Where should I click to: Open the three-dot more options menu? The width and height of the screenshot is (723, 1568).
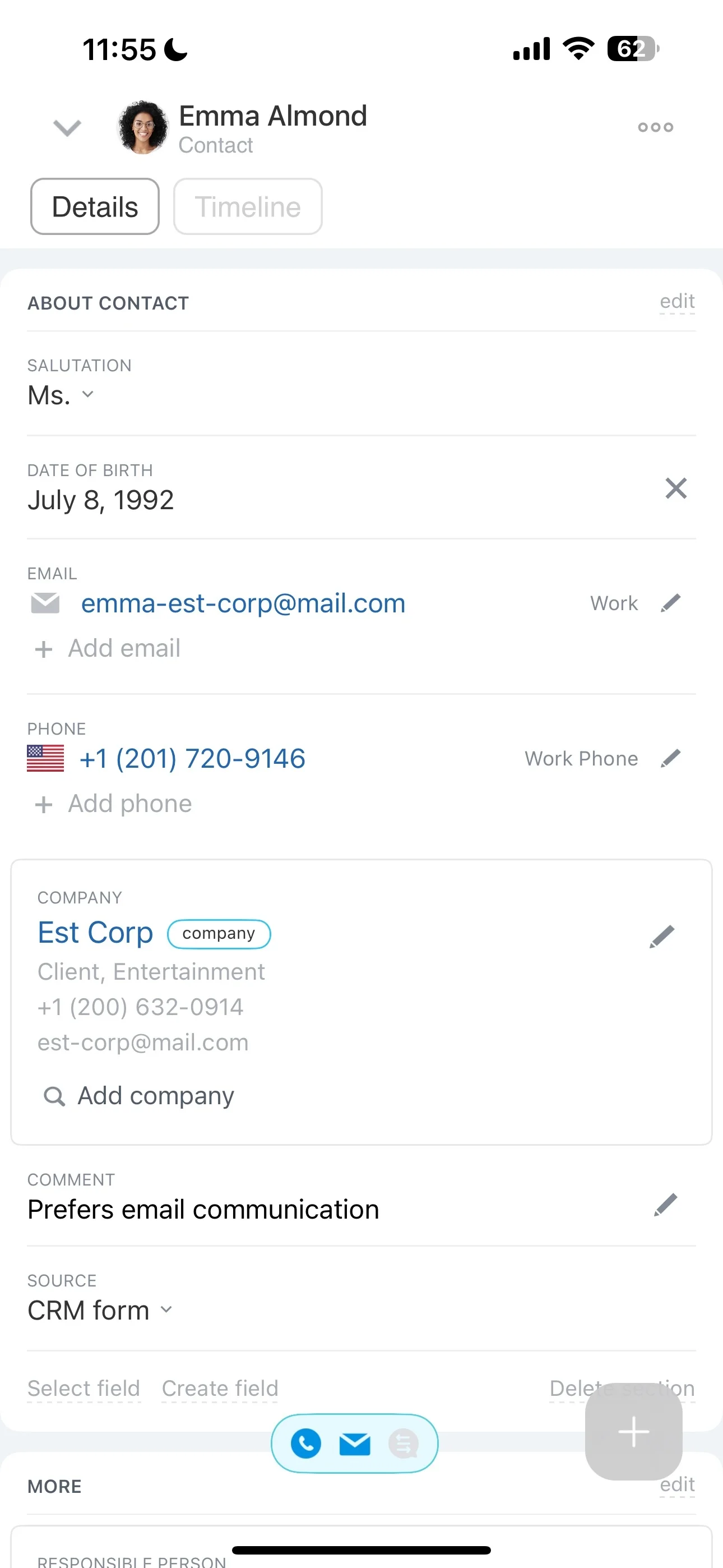(x=655, y=127)
